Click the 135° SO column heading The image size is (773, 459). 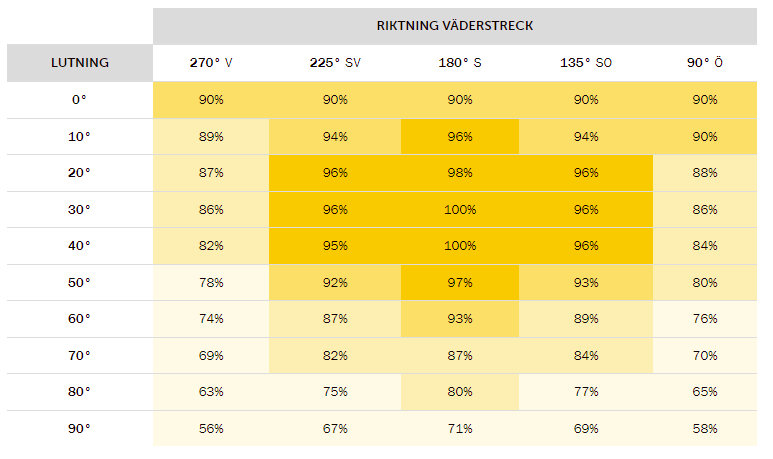click(586, 63)
